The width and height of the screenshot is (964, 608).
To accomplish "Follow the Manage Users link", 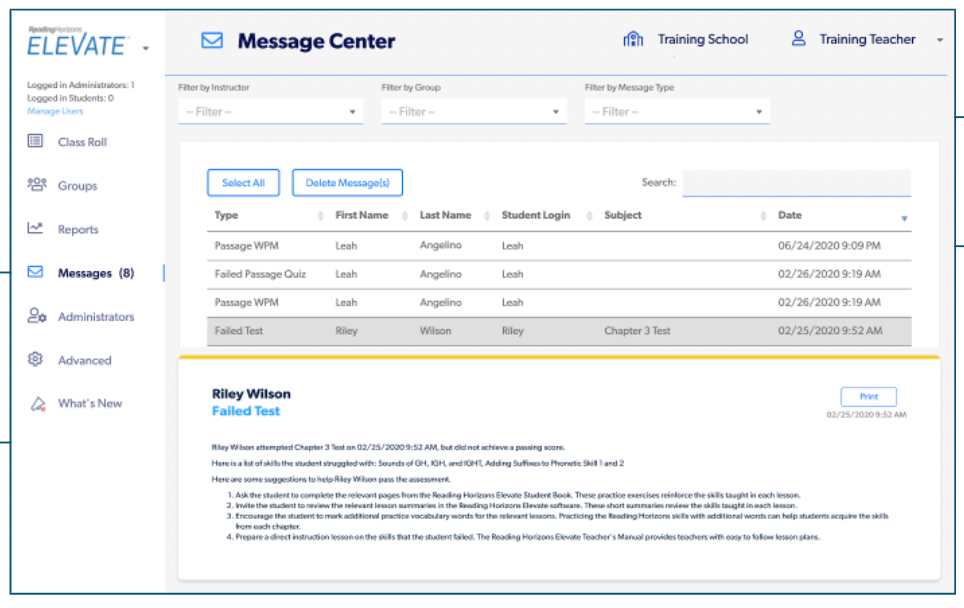I will (55, 111).
